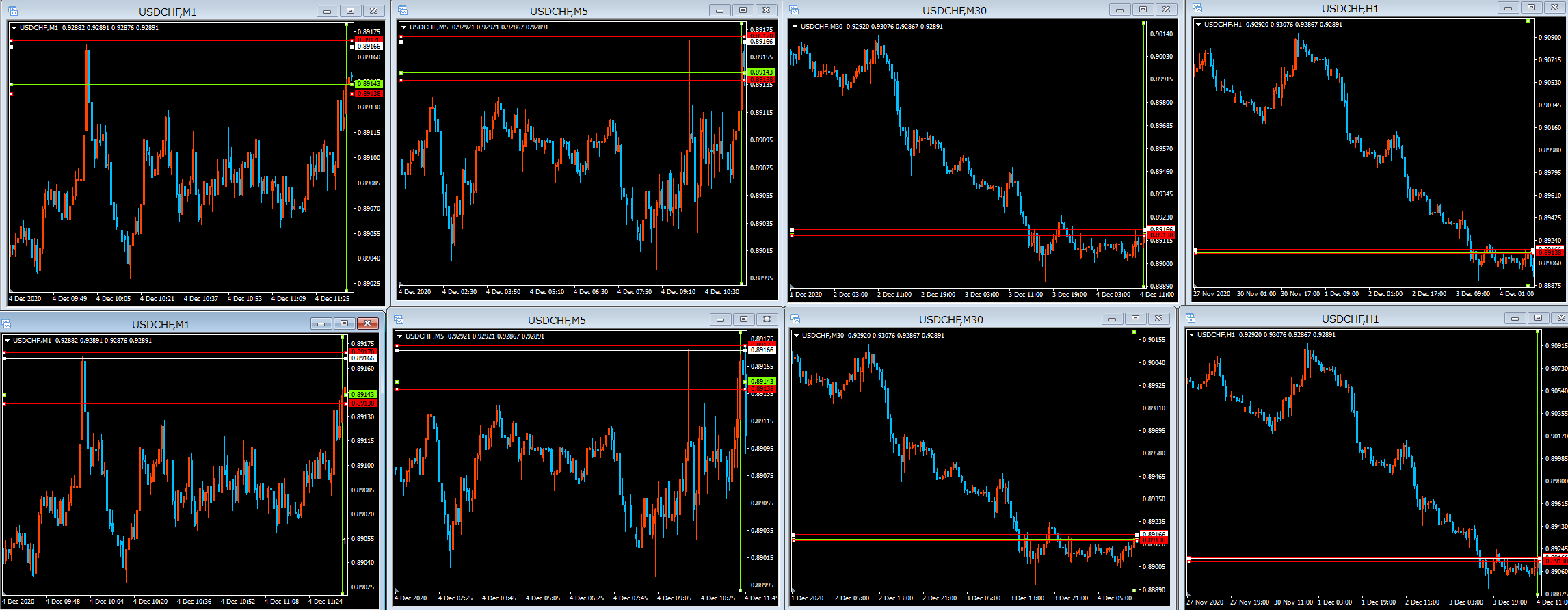Click chart icon of the active lower USDCHF,M1 window
Viewport: 1568px width, 610px height.
pos(5,323)
